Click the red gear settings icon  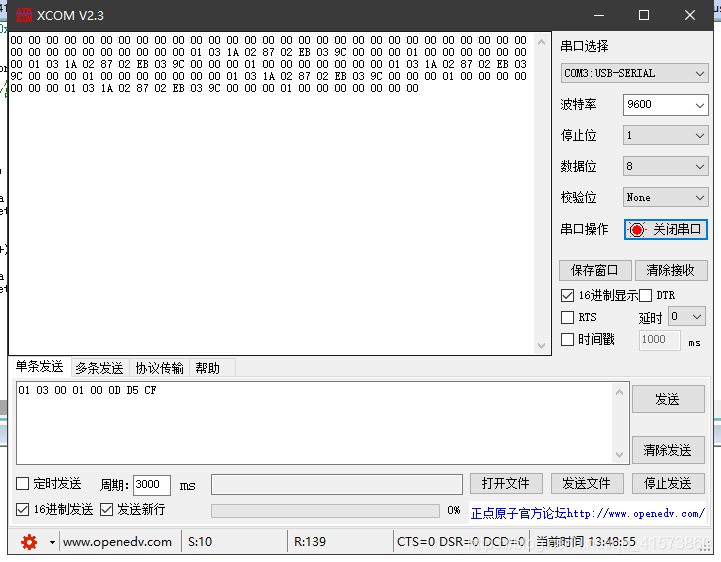coord(29,542)
